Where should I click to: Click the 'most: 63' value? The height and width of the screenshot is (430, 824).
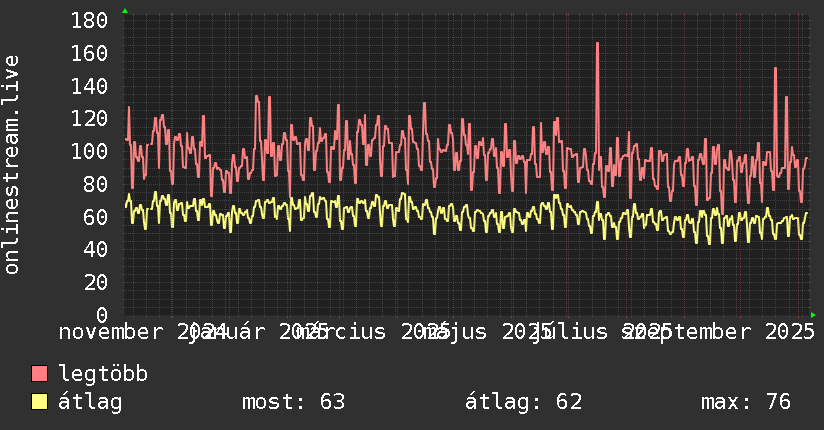[293, 402]
